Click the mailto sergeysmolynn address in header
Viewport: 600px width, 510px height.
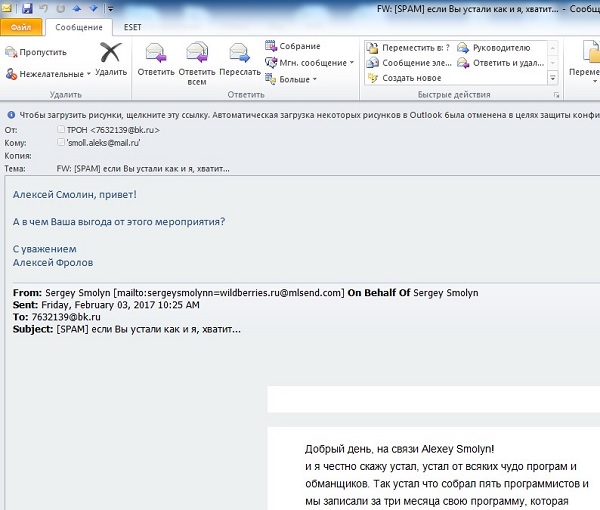coord(229,293)
